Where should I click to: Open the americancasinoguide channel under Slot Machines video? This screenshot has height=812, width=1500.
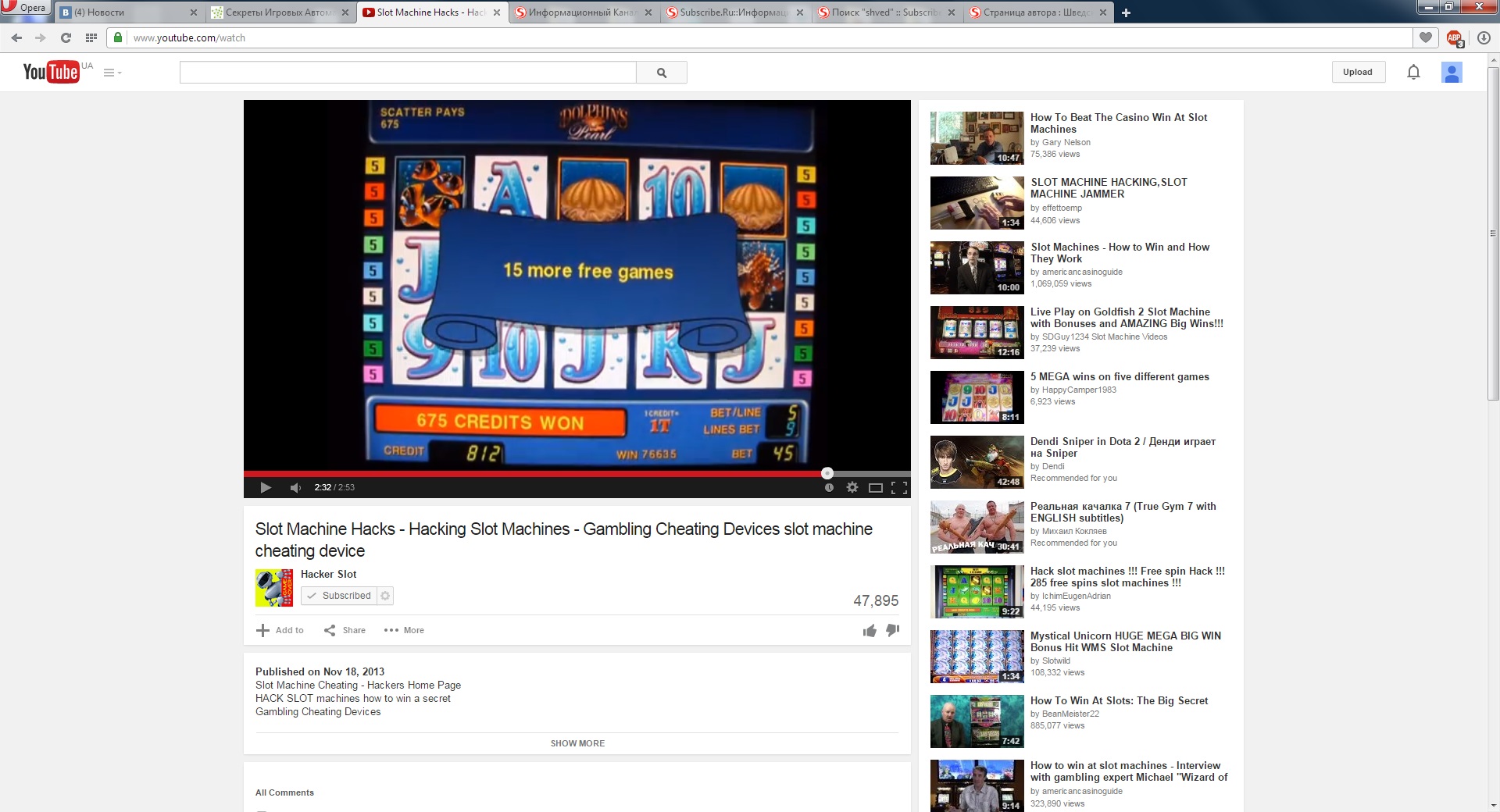(1082, 272)
